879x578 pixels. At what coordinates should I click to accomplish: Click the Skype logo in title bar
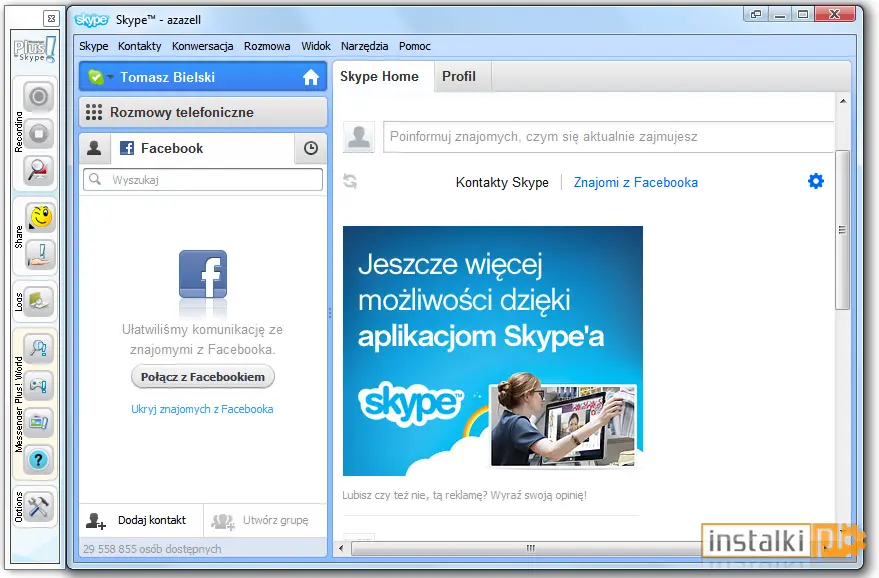tap(91, 20)
